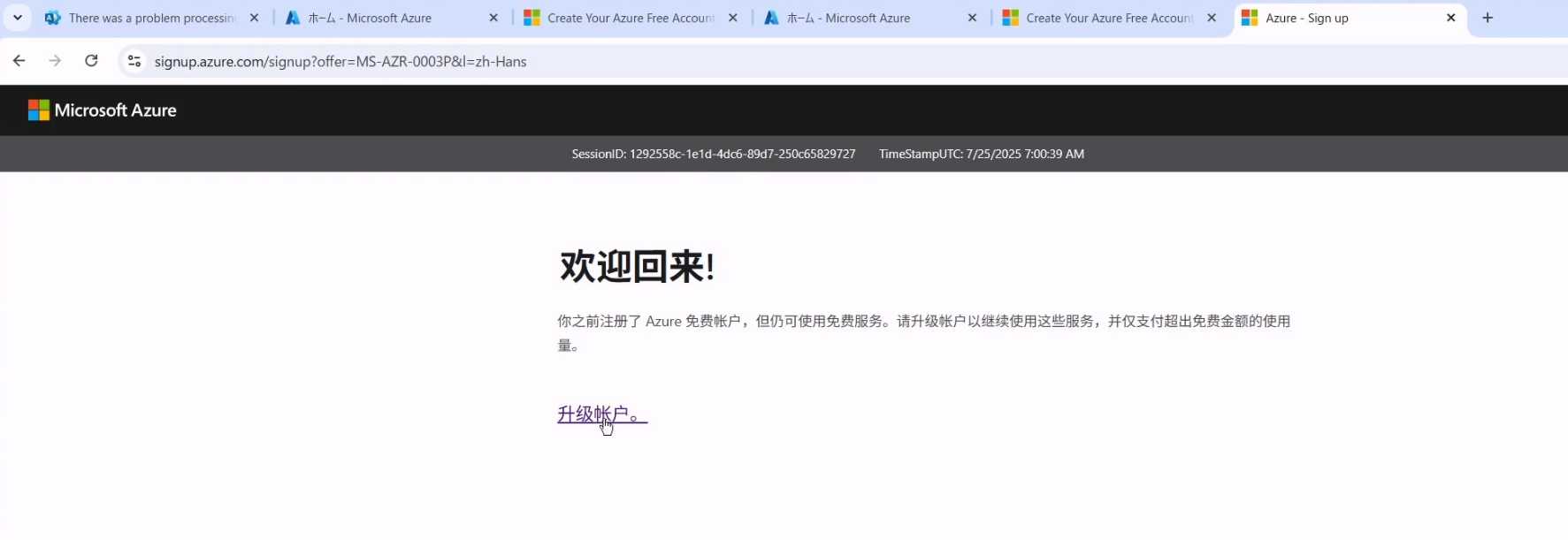Viewport: 1568px width, 540px height.
Task: Close the Azure - Sign up tab
Action: click(x=1450, y=18)
